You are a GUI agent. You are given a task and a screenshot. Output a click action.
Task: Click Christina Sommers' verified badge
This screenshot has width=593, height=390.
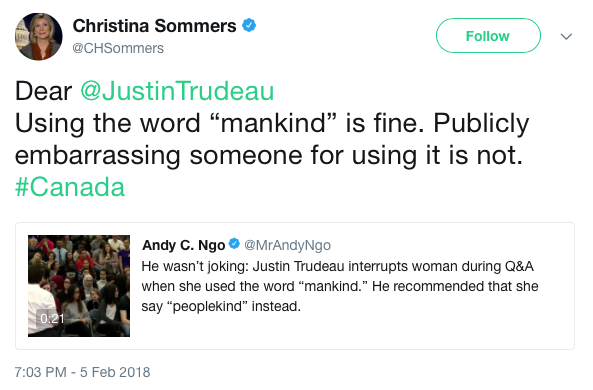click(x=249, y=25)
